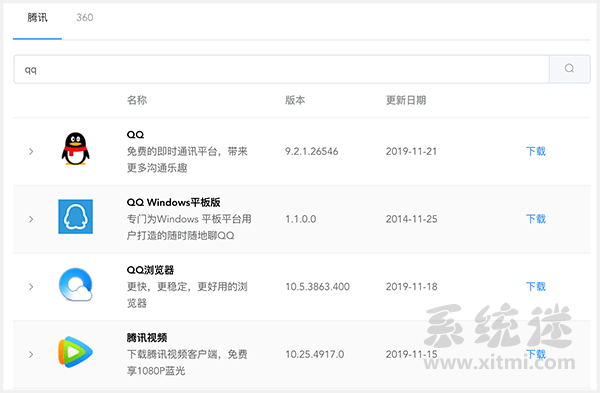Download 腾讯视频 via 下载 link
The image size is (600, 393).
pyautogui.click(x=536, y=354)
